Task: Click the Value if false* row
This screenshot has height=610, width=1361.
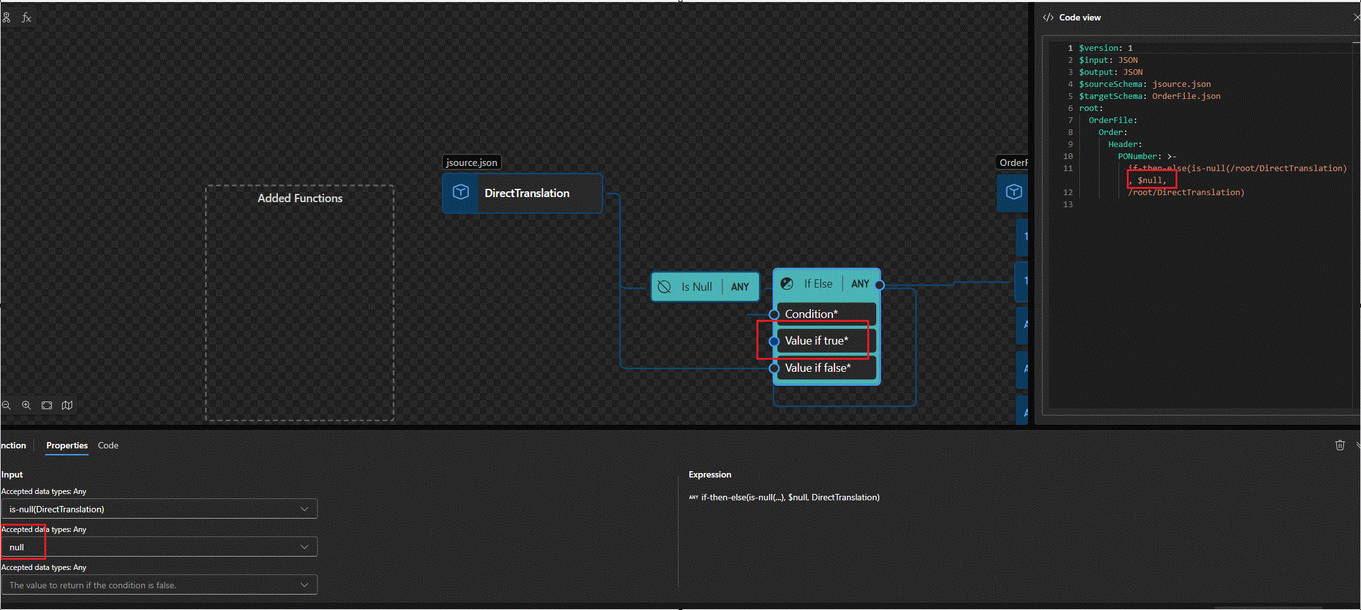Action: coord(826,368)
